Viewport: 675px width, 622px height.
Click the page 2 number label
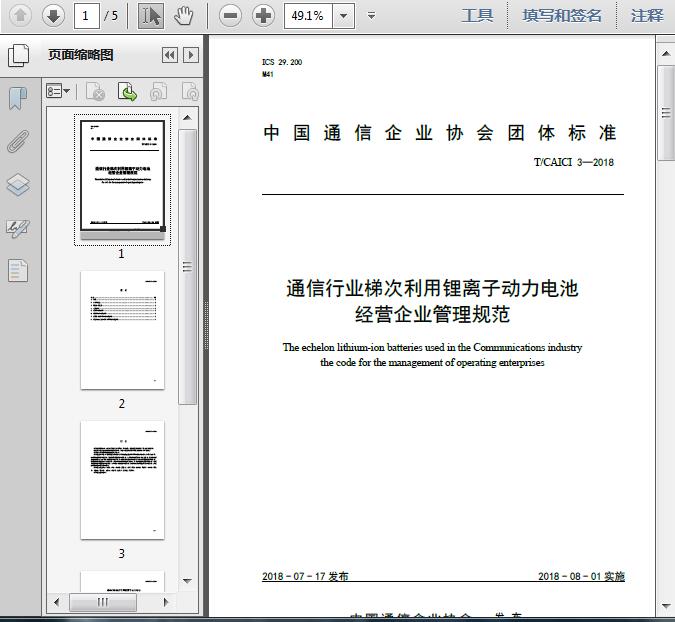122,403
